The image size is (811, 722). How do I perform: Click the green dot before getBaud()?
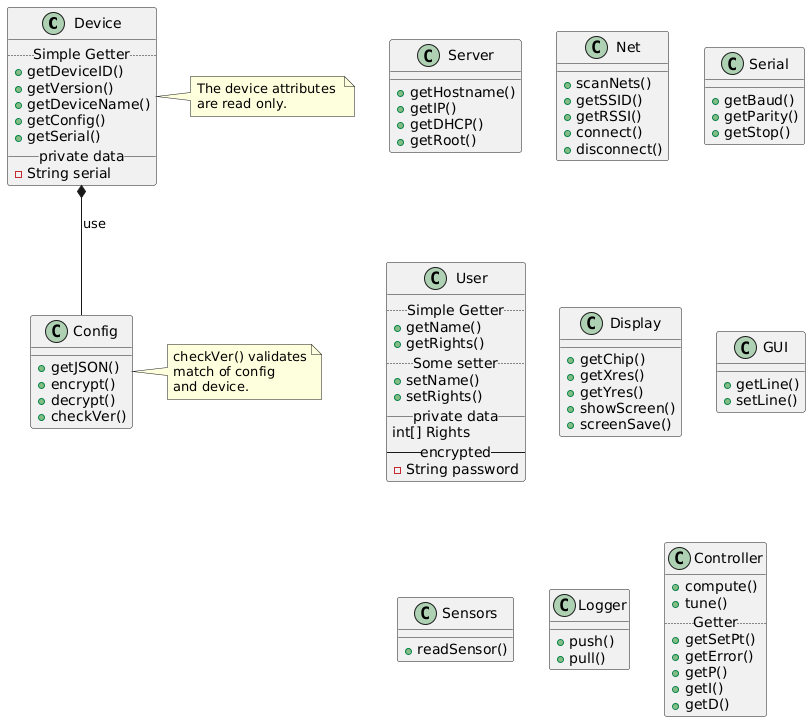click(715, 101)
